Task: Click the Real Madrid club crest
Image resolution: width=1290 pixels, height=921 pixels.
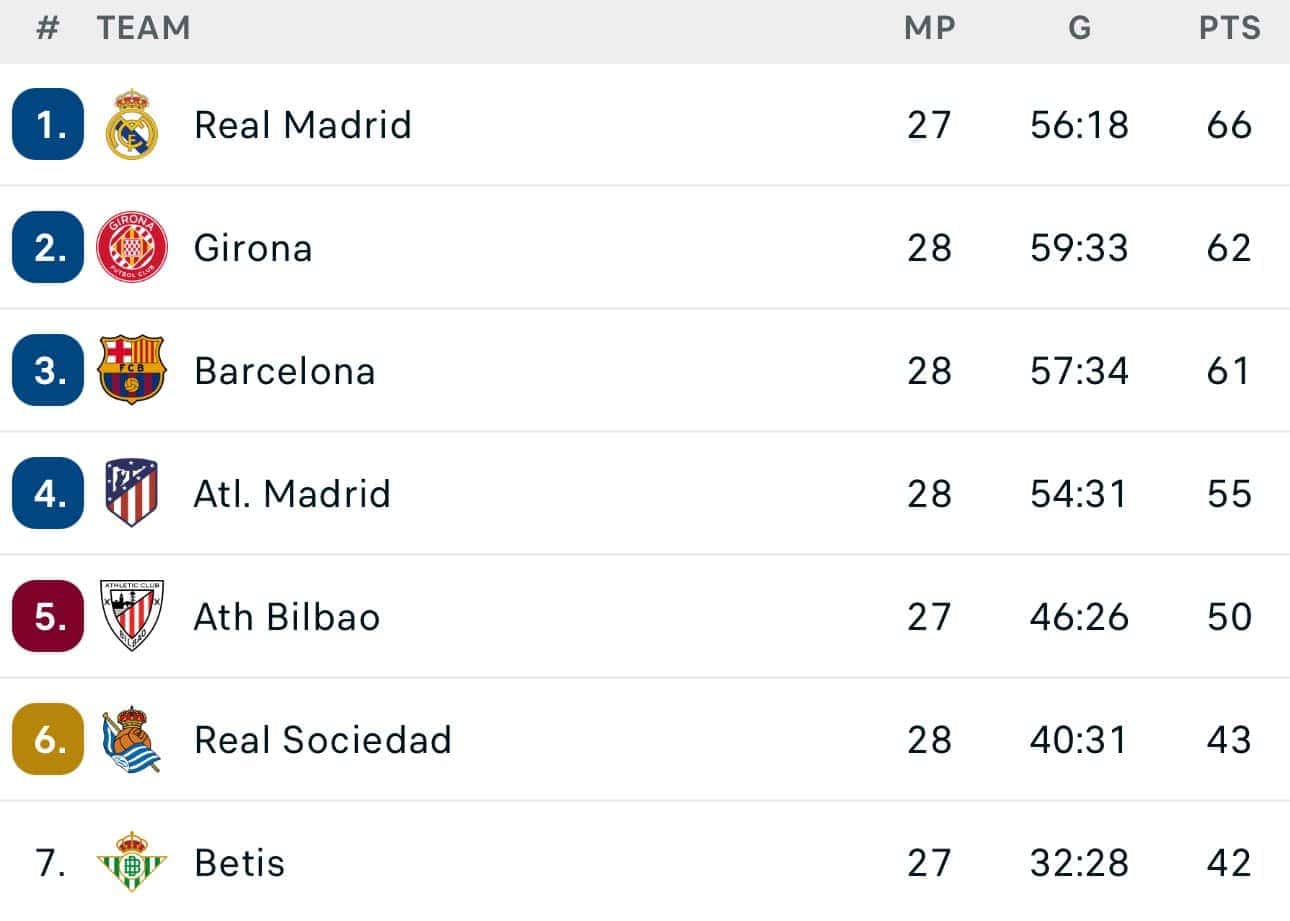Action: tap(131, 125)
